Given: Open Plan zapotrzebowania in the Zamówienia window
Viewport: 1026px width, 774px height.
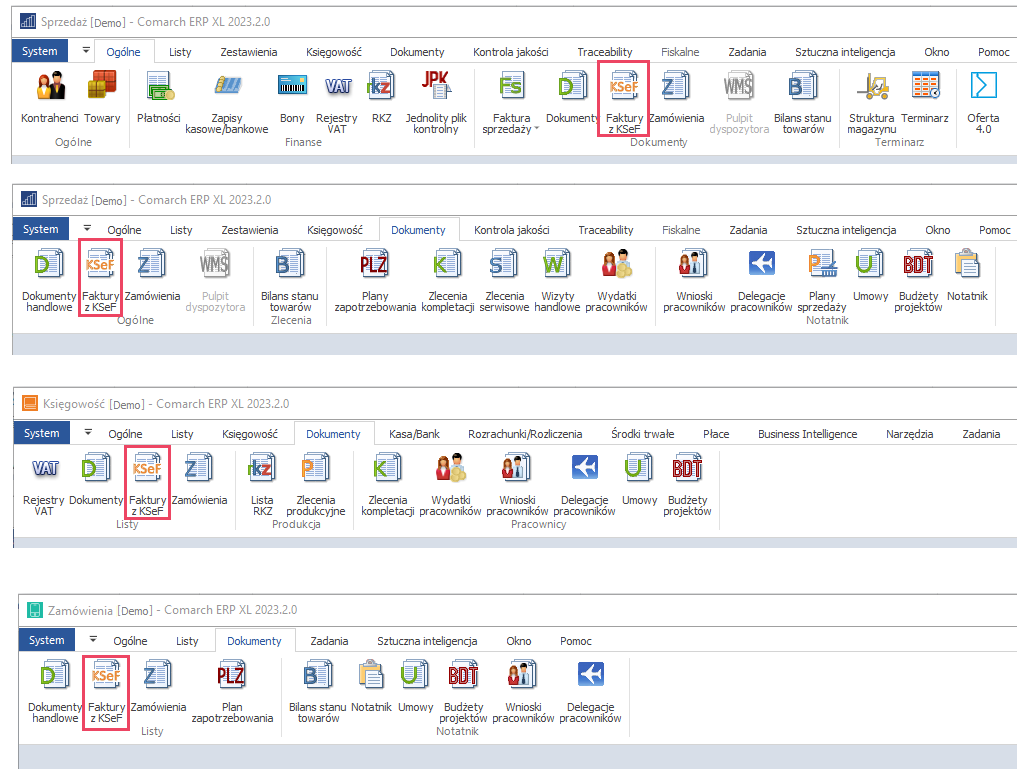Looking at the screenshot, I should tap(232, 693).
